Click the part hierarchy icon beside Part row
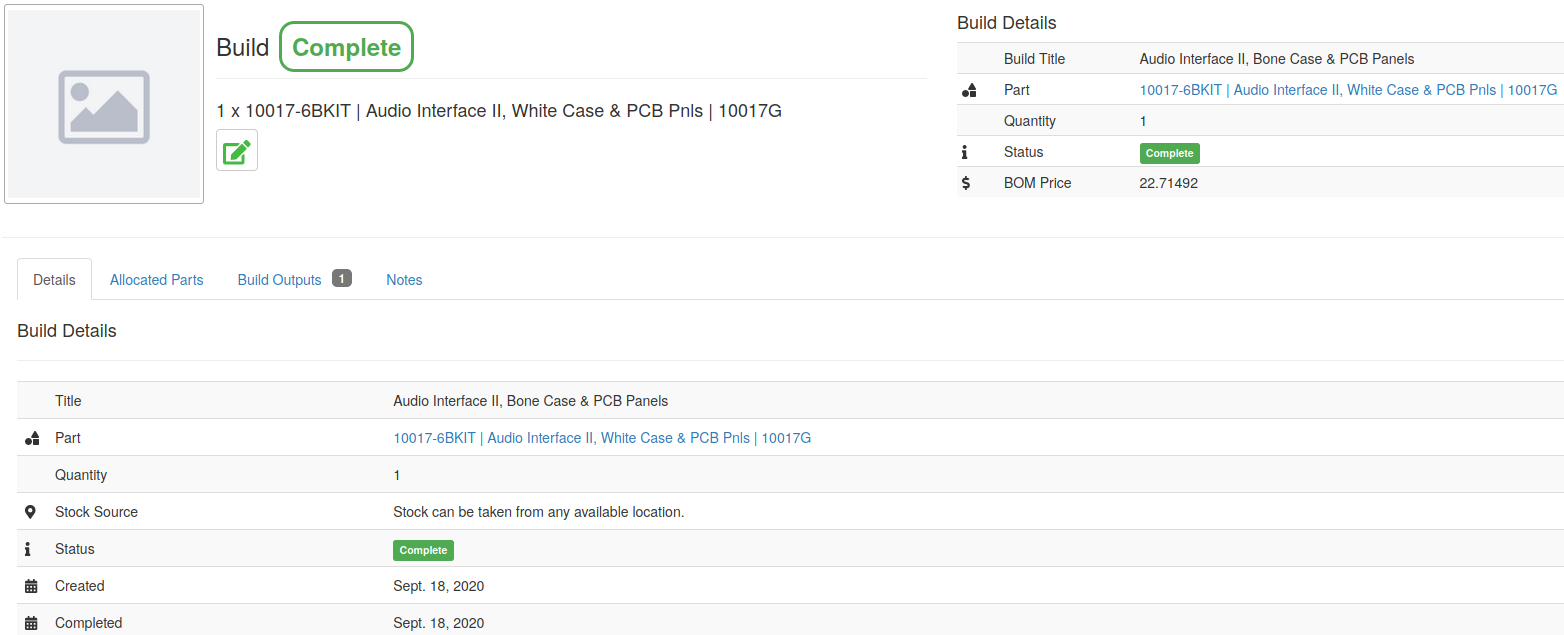1564x635 pixels. pyautogui.click(x=968, y=89)
